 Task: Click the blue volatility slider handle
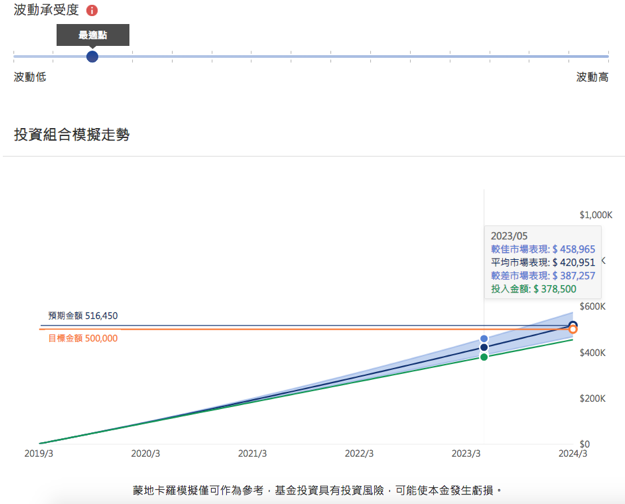click(x=92, y=56)
